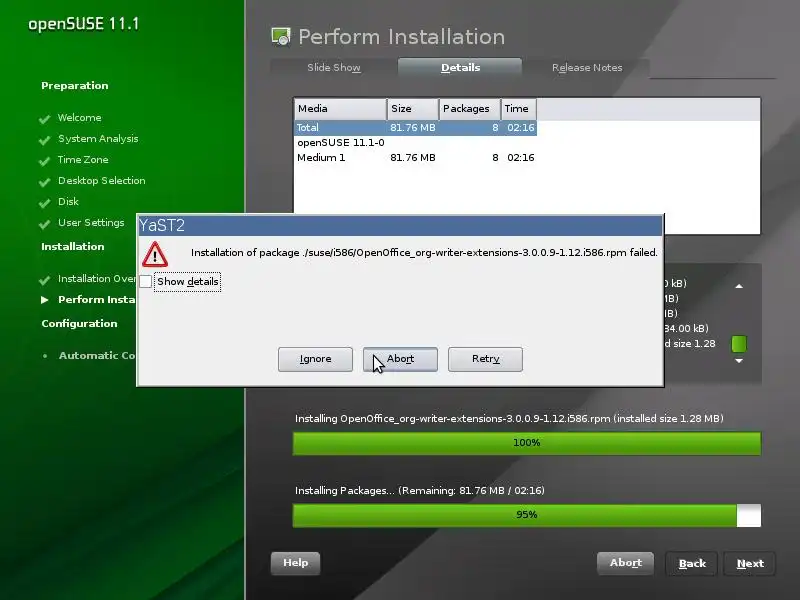800x600 pixels.
Task: Click the red warning triangle icon
Action: 155,255
